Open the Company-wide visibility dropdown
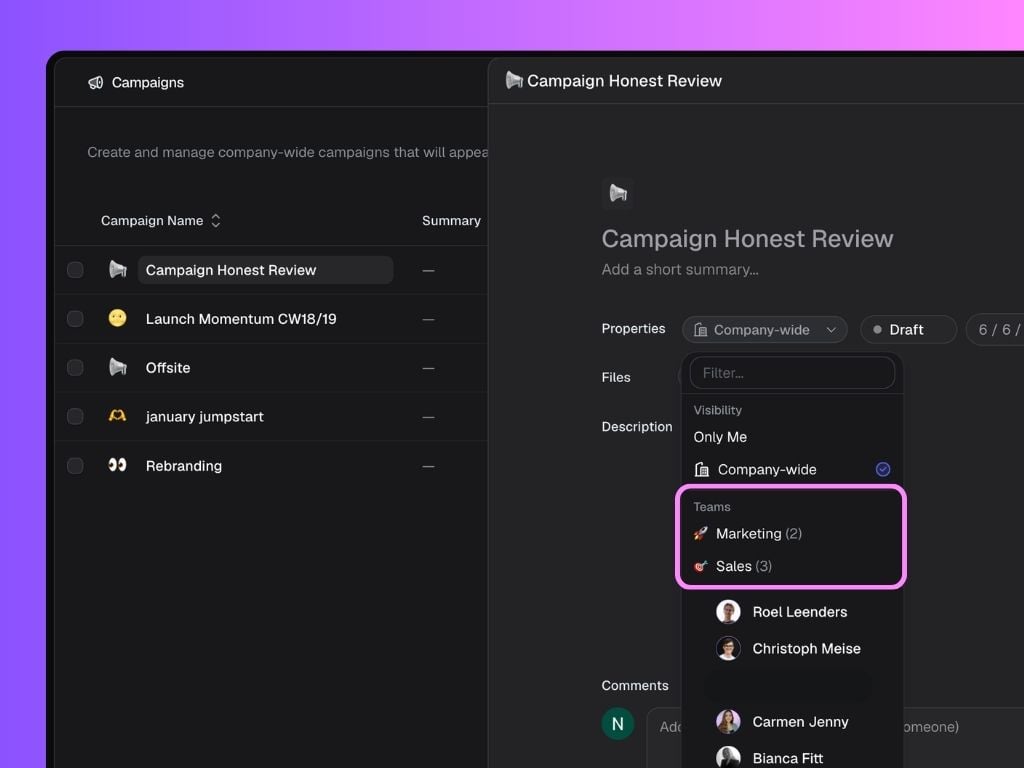Screen dimensions: 1024x768 tap(765, 330)
